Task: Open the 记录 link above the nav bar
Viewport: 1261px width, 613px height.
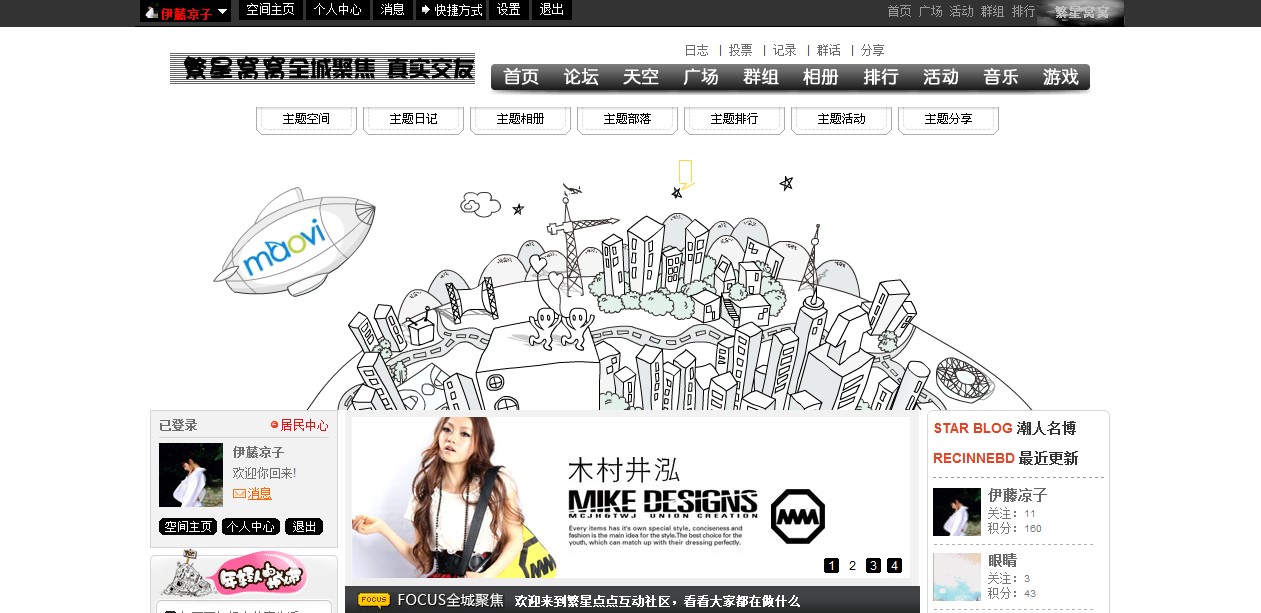Action: (x=784, y=50)
